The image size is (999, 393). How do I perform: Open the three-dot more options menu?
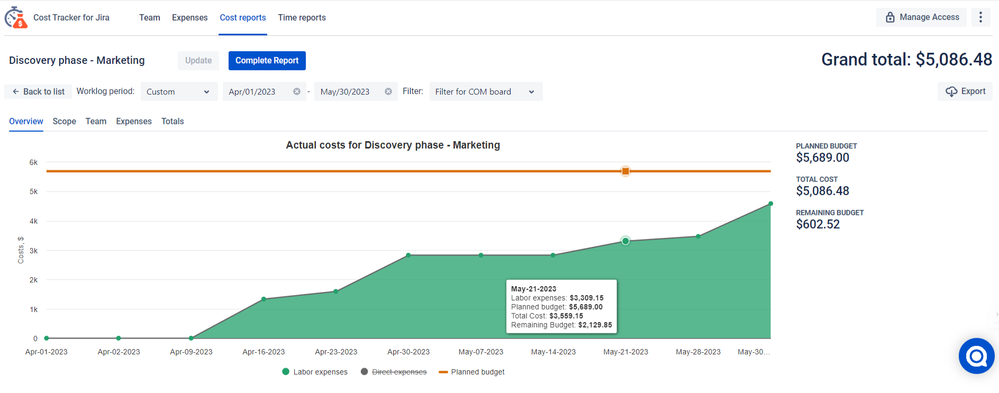(981, 17)
